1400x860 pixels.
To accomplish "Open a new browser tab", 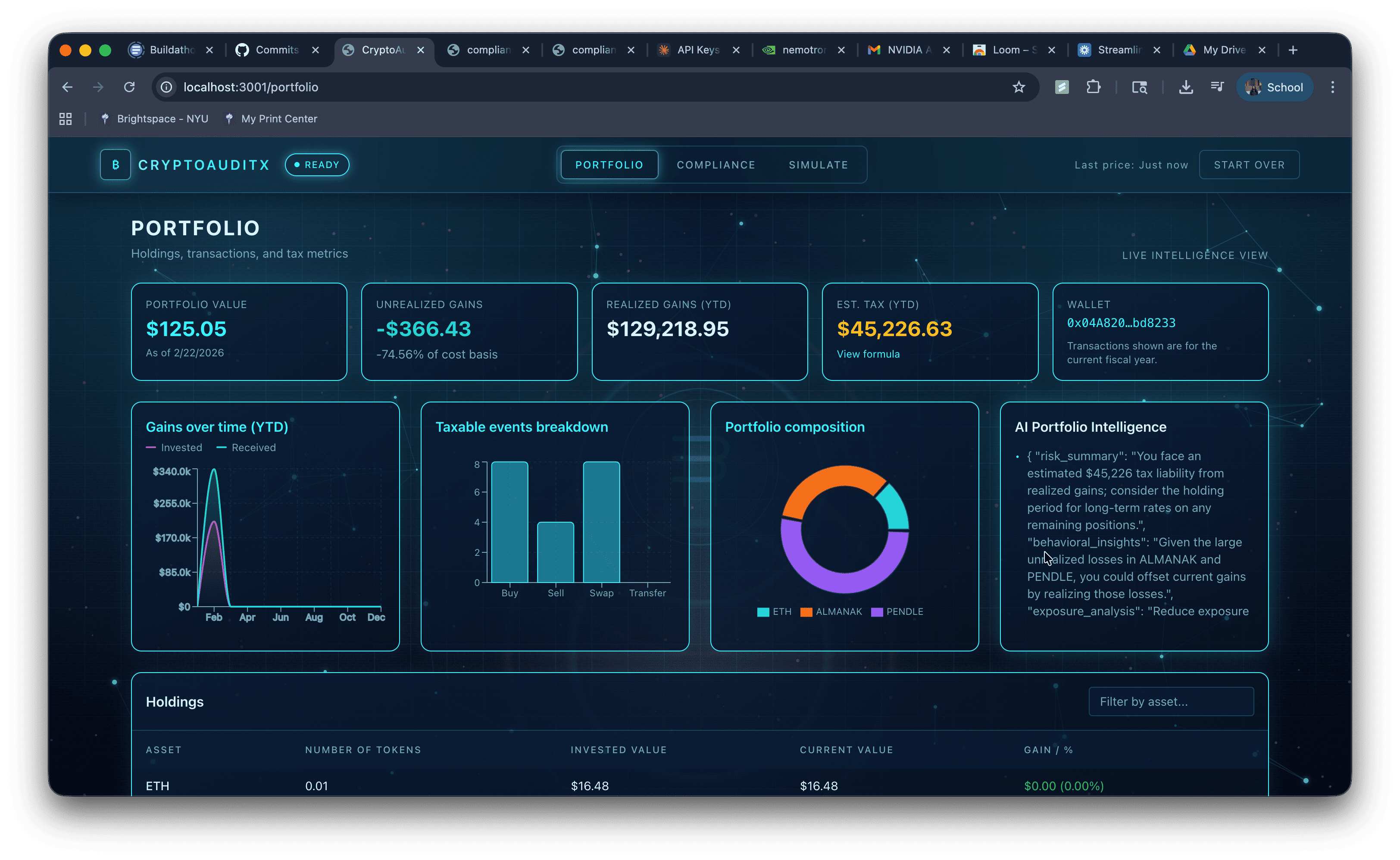I will point(1293,50).
